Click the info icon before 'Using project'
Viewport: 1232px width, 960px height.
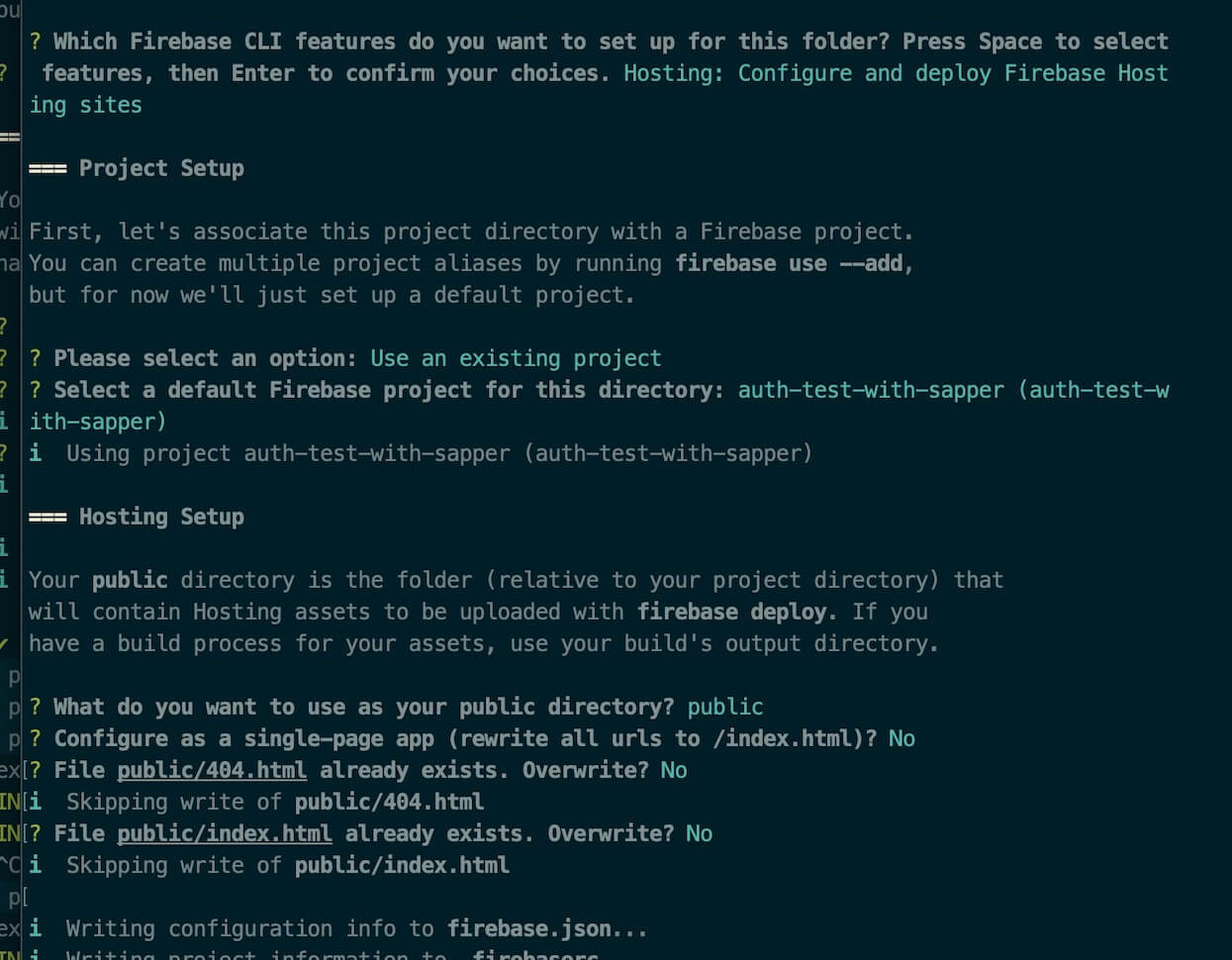point(36,453)
